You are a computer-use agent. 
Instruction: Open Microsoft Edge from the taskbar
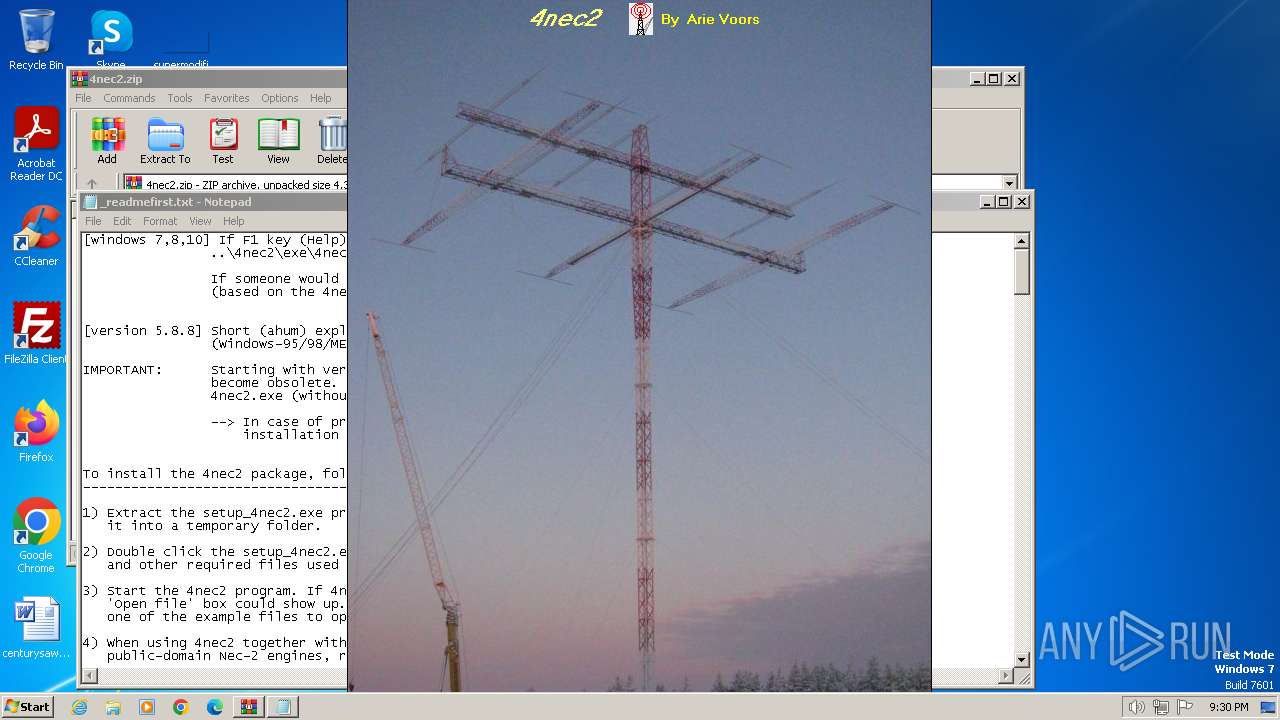215,707
